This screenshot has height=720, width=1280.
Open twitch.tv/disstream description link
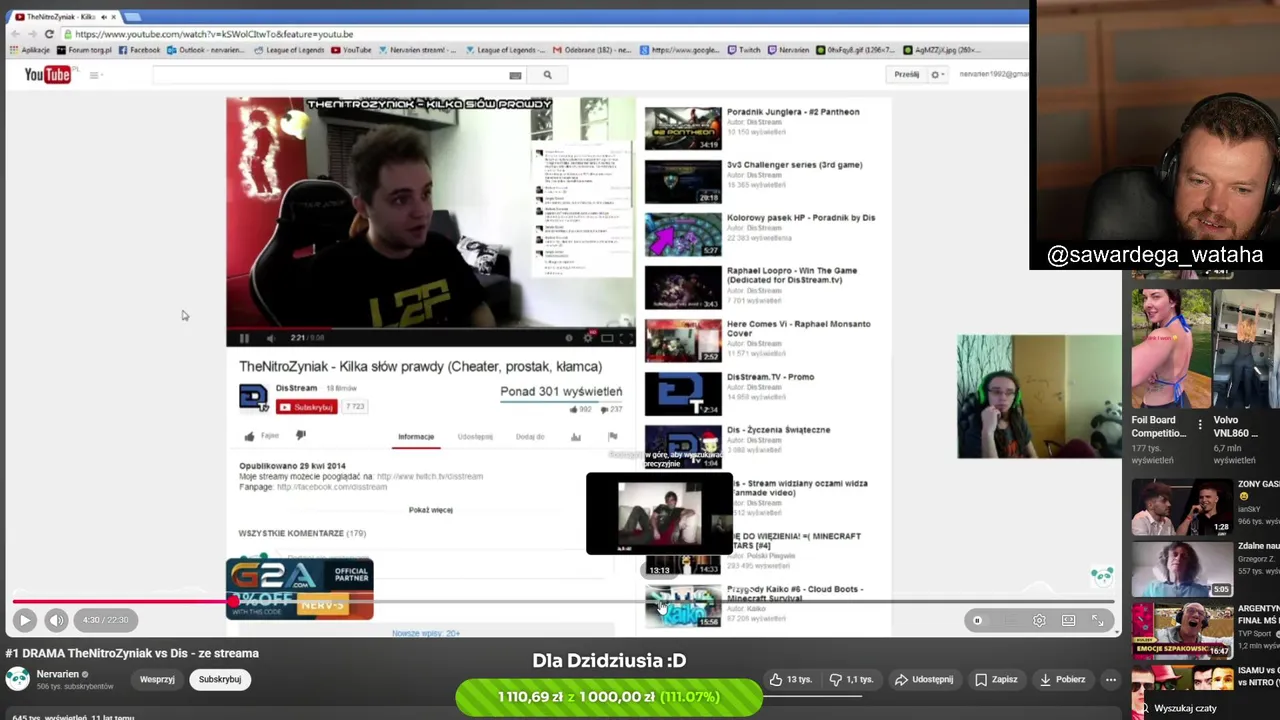coord(430,477)
